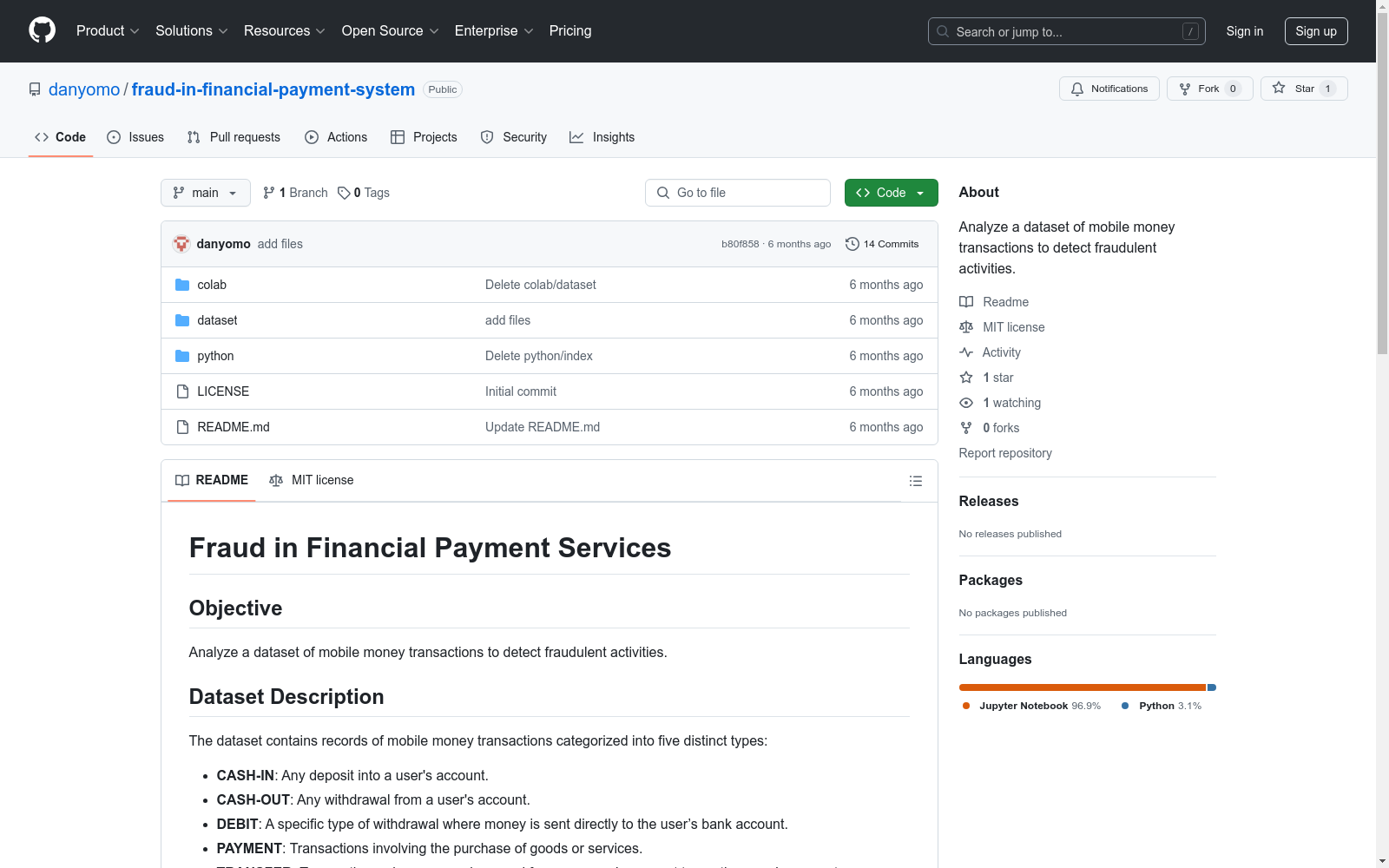Click the commit history clock icon
This screenshot has height=868, width=1389.
852,244
